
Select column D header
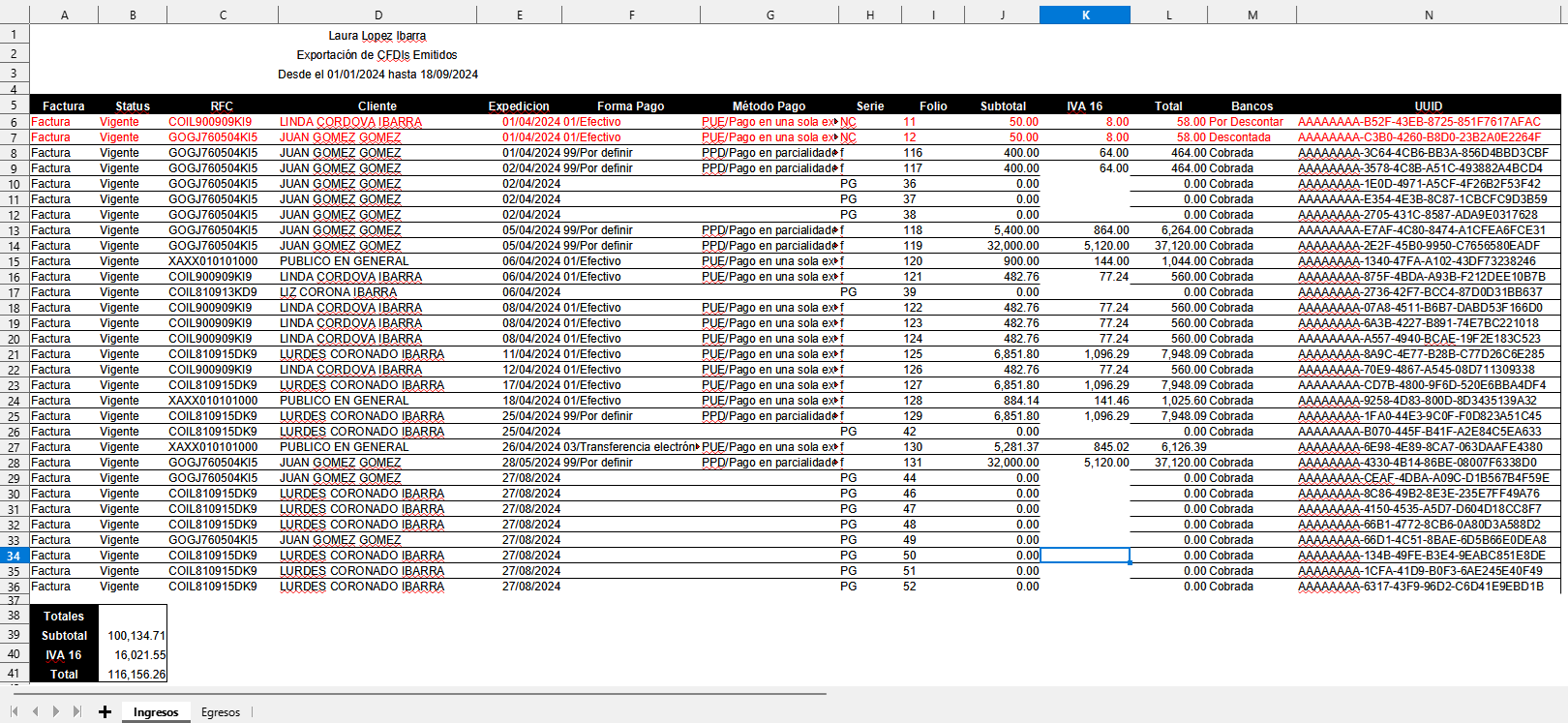coord(377,15)
